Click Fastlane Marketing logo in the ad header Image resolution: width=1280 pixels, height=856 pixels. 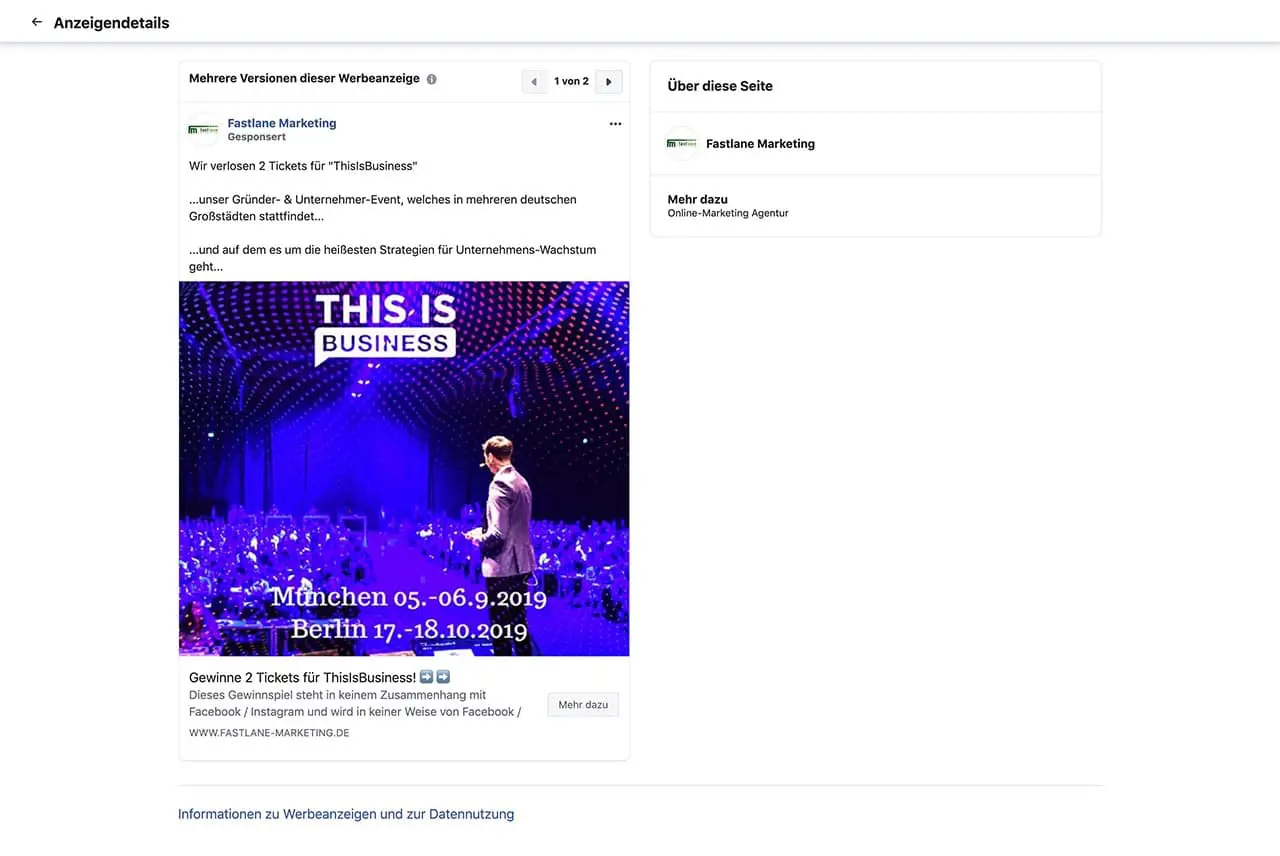pos(204,130)
